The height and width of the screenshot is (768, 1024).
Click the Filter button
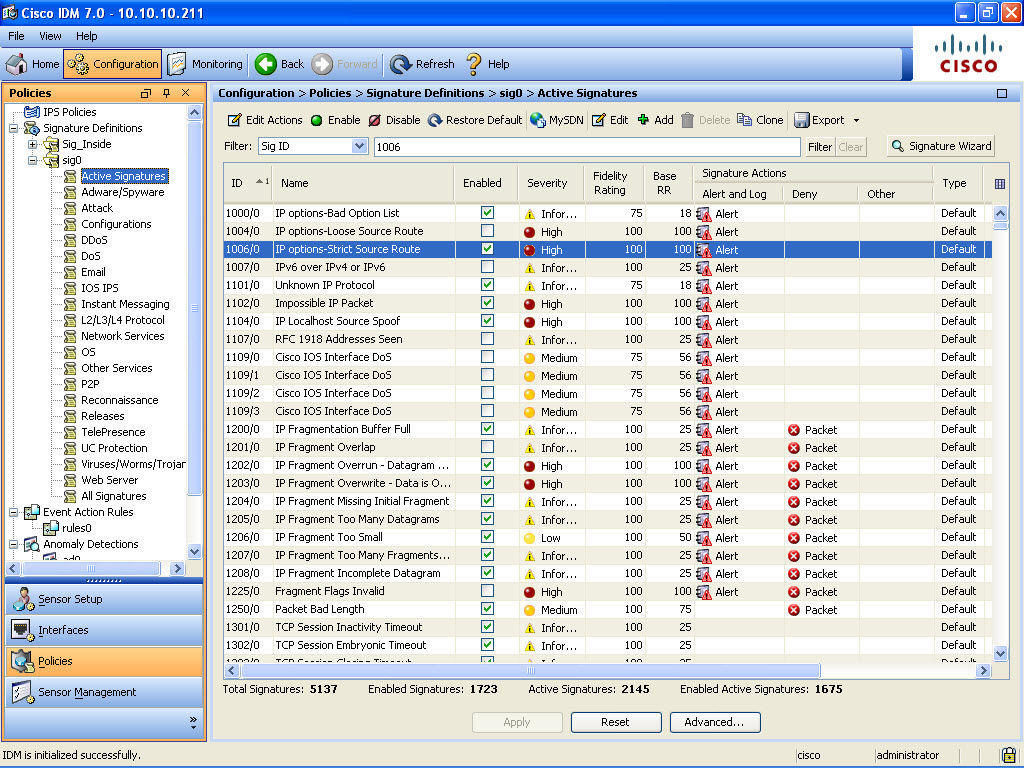tap(820, 147)
